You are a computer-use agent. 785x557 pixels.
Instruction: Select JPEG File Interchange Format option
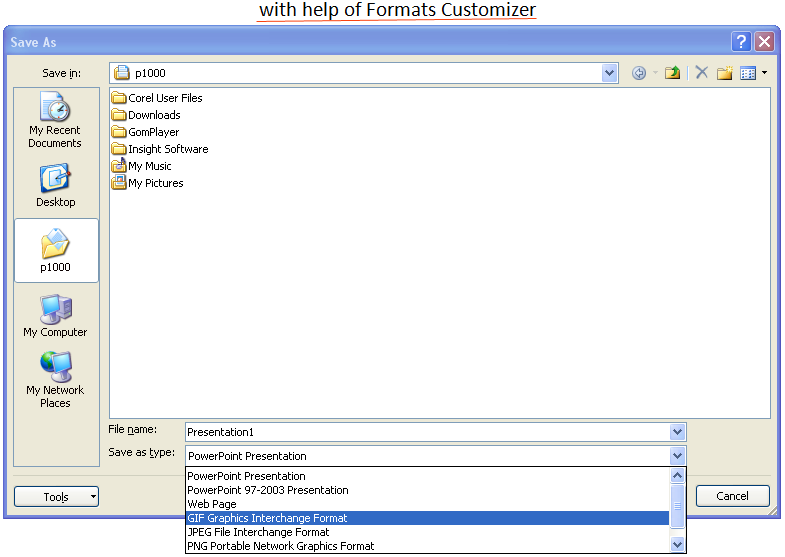(258, 532)
